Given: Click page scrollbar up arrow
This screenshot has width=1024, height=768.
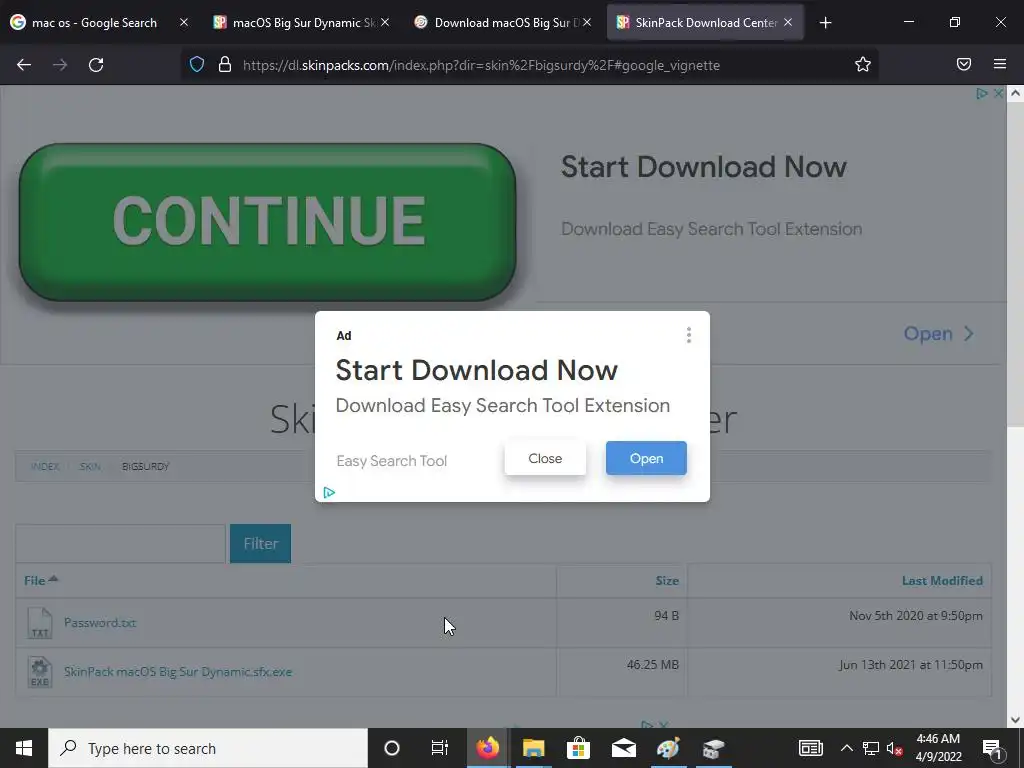Looking at the screenshot, I should pos(1015,93).
